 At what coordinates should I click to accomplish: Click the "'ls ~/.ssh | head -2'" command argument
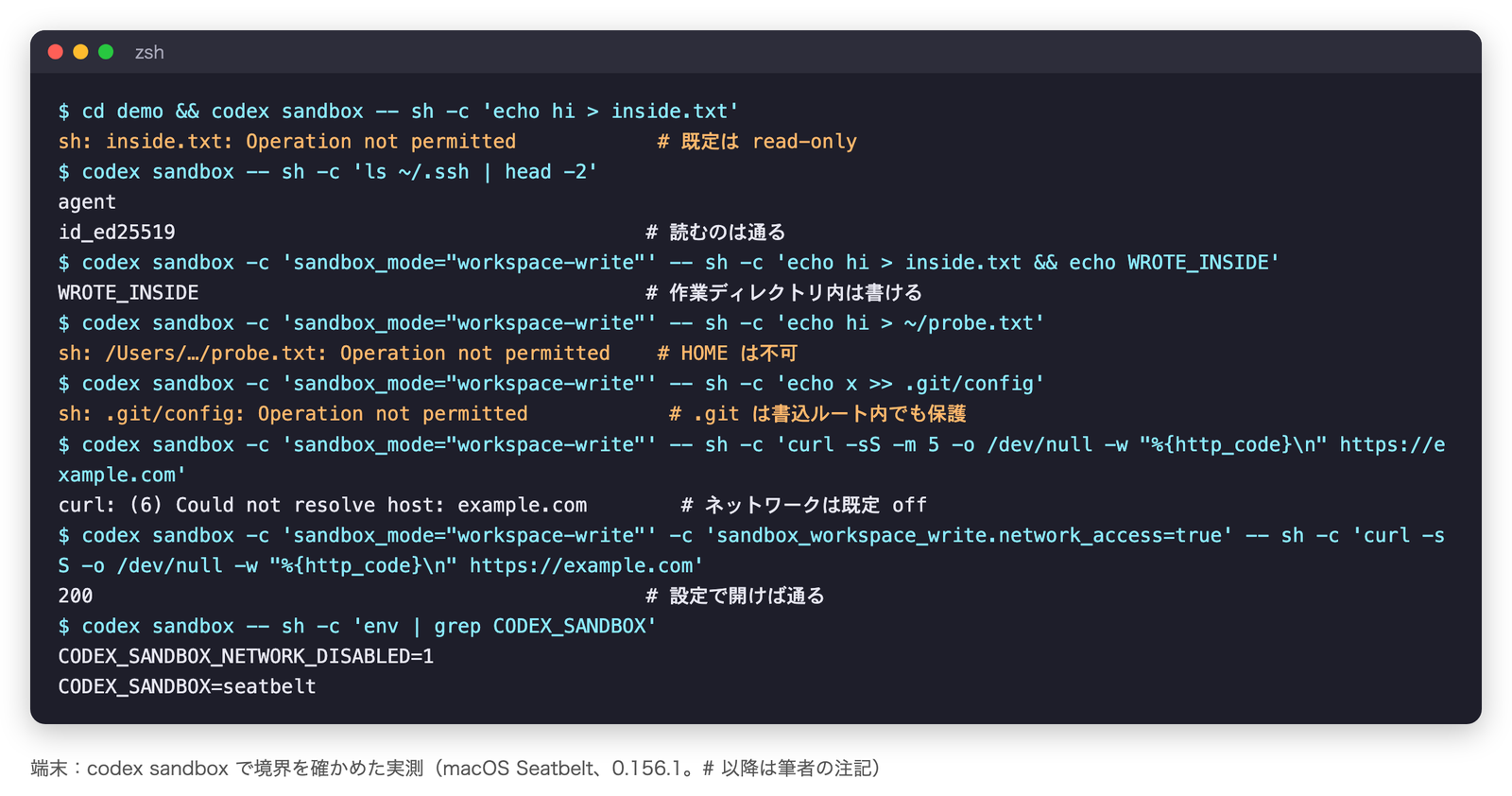[475, 172]
